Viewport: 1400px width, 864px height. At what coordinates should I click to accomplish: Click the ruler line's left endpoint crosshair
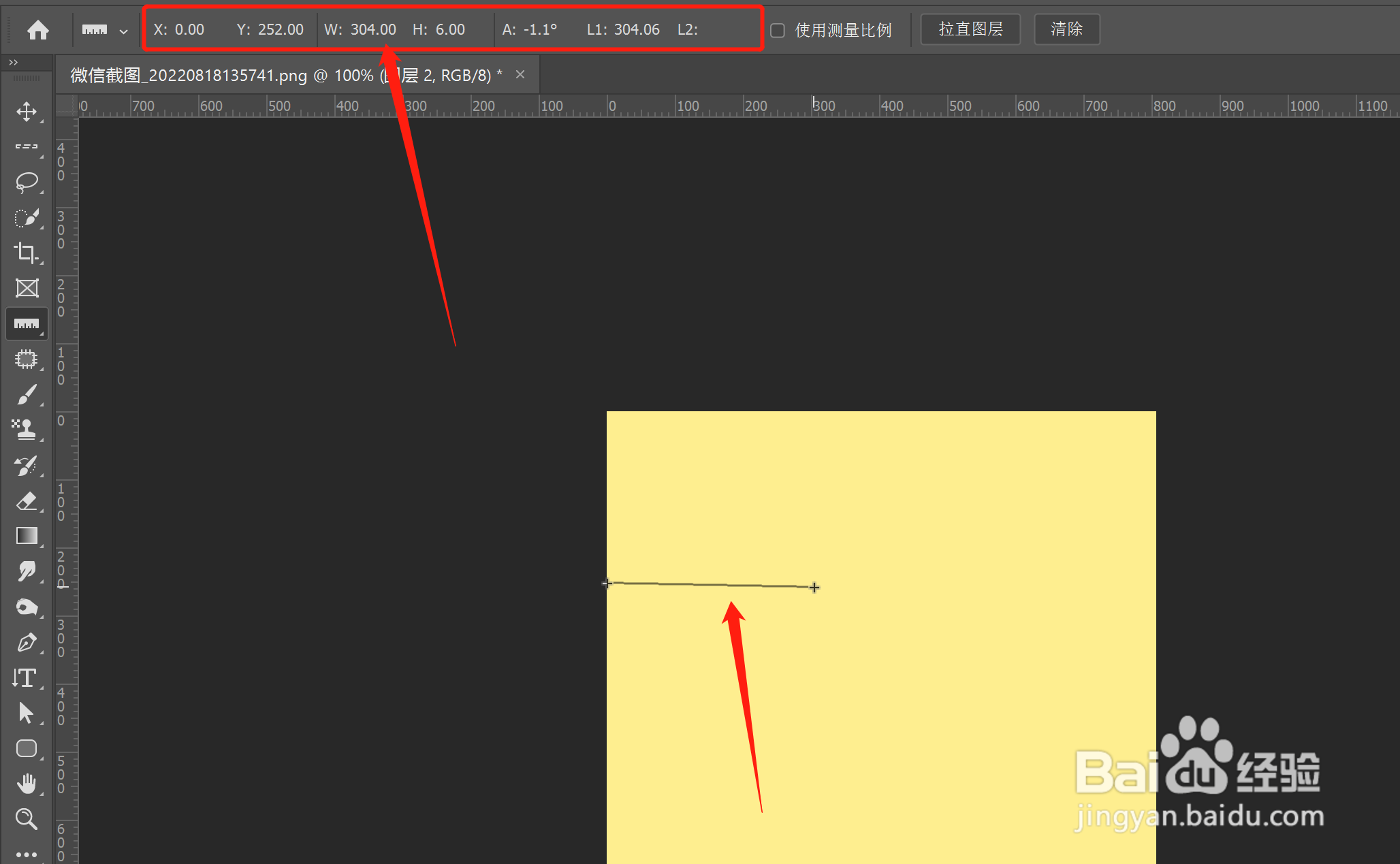[x=607, y=583]
